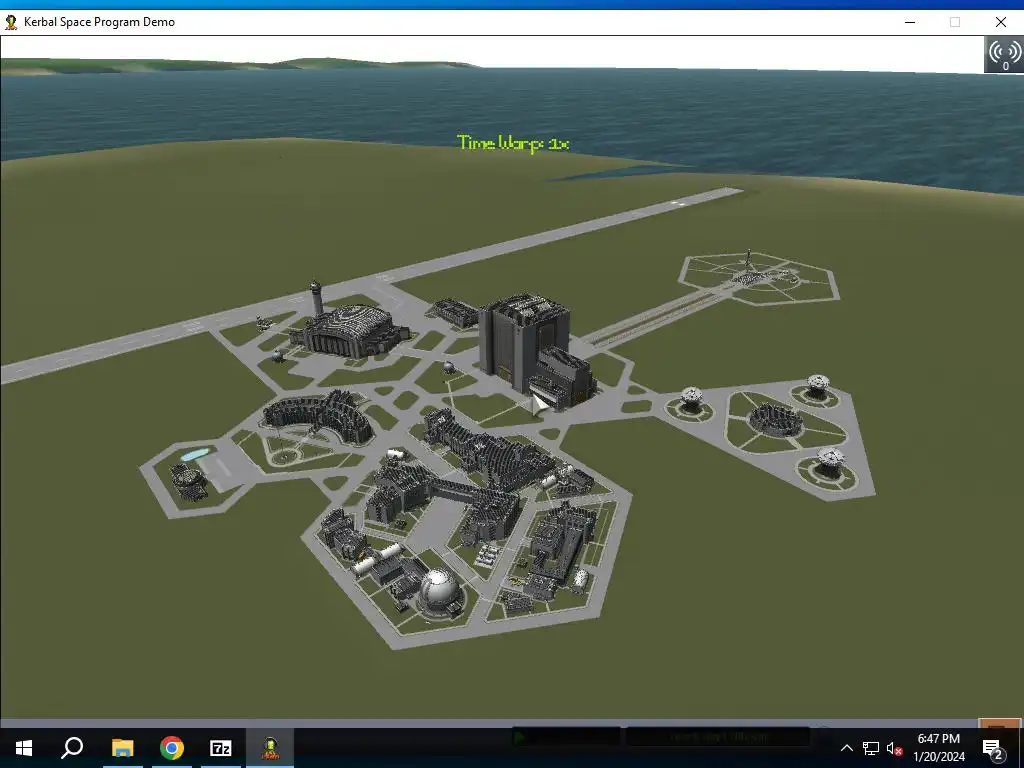Open the CommNet signal status icon
This screenshot has width=1024, height=768.
[1004, 55]
